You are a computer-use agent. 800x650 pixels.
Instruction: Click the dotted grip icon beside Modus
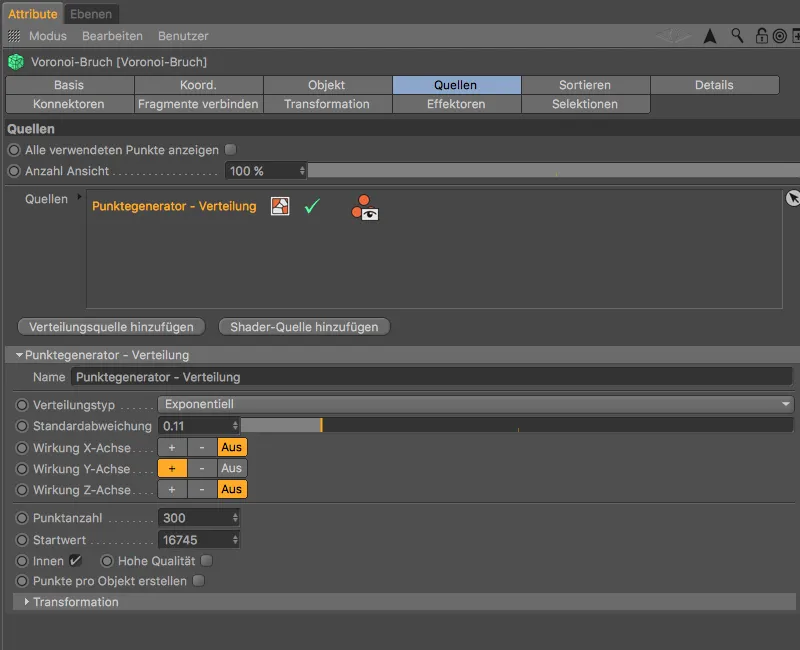14,36
